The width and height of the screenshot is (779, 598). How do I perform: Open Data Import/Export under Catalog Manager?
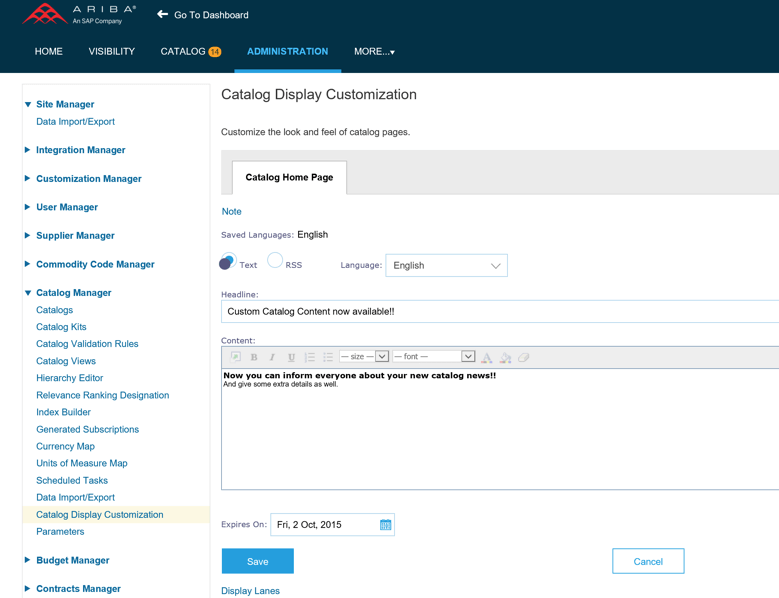(76, 497)
